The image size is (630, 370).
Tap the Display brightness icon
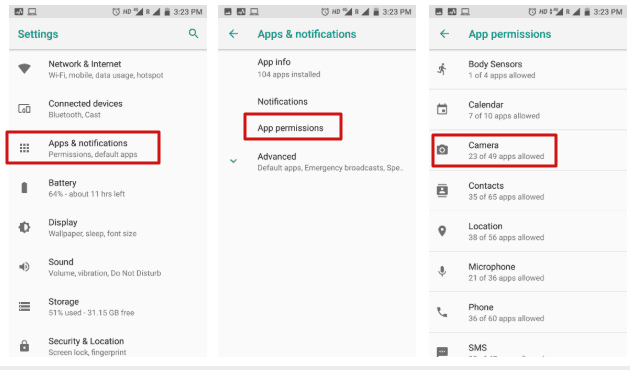(25, 227)
